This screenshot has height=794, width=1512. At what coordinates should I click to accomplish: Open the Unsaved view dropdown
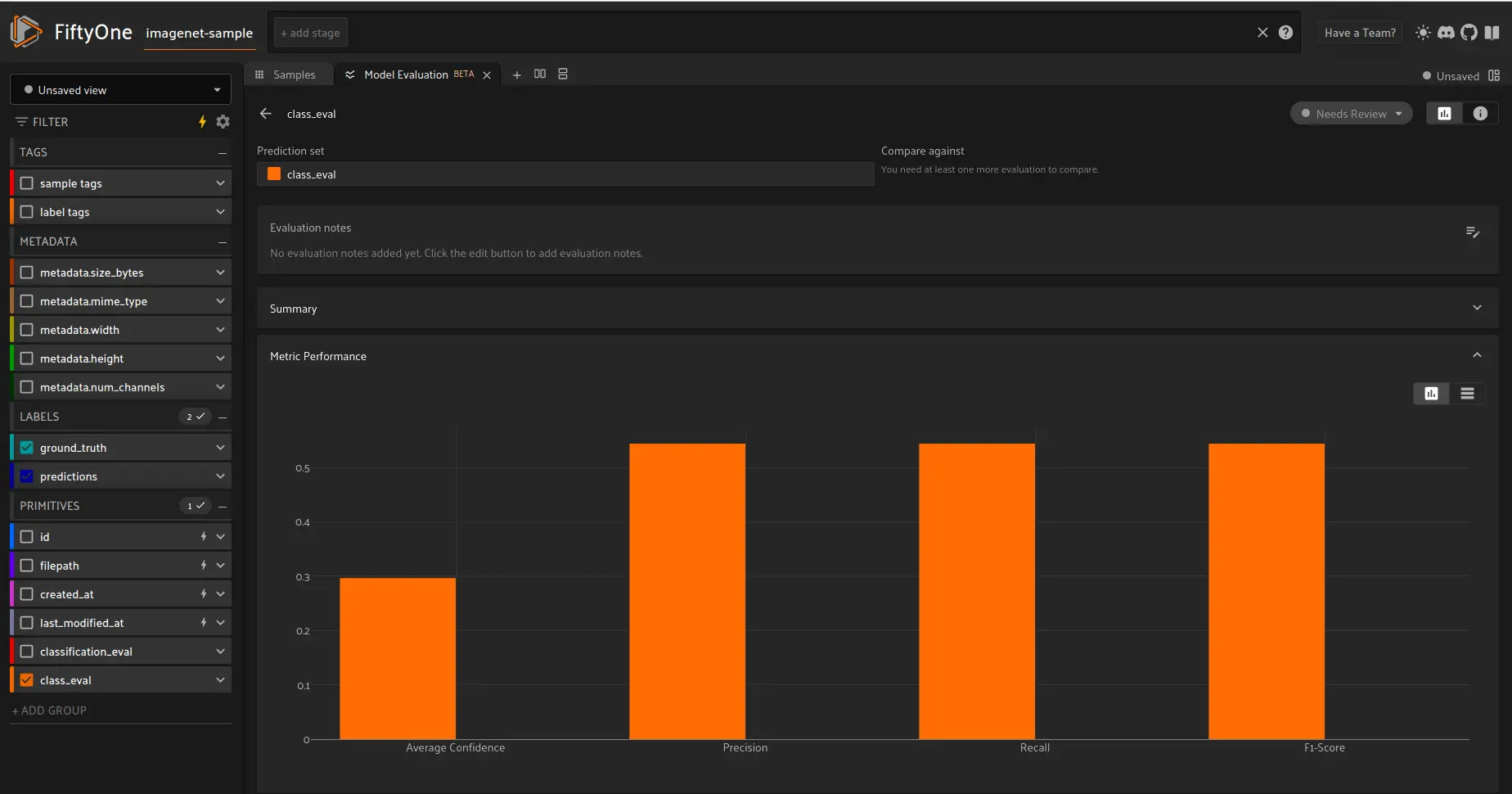[x=120, y=90]
